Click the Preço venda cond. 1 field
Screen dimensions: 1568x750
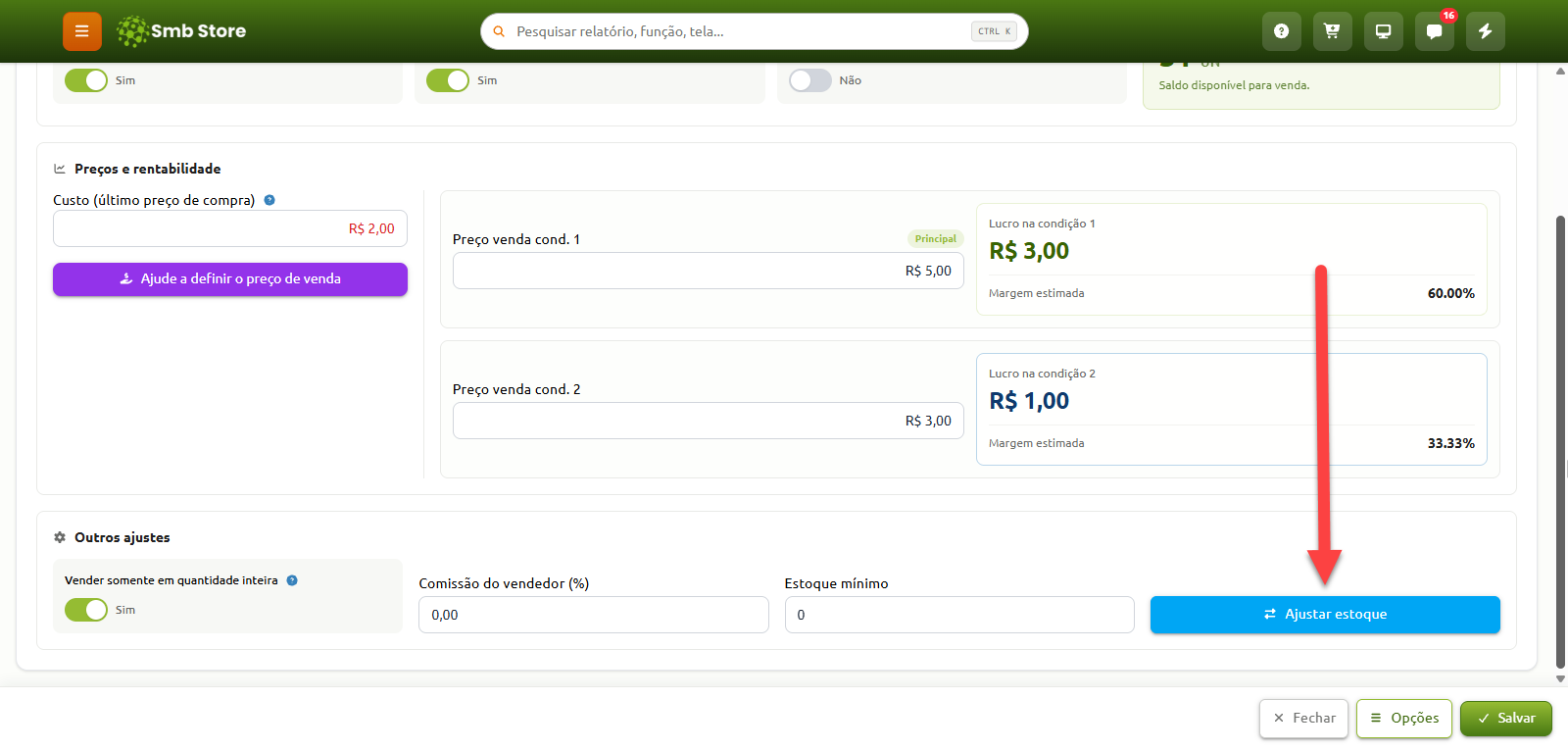coord(709,271)
